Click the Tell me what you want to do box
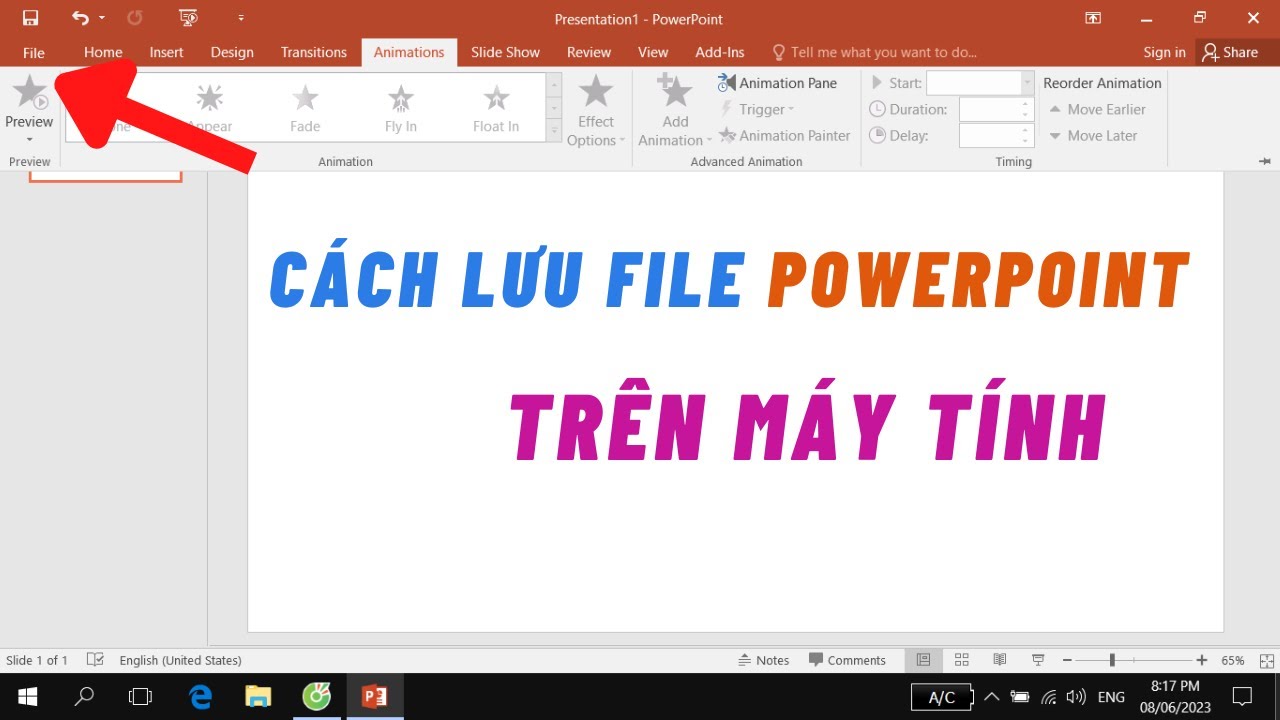The image size is (1280, 720). [x=875, y=52]
